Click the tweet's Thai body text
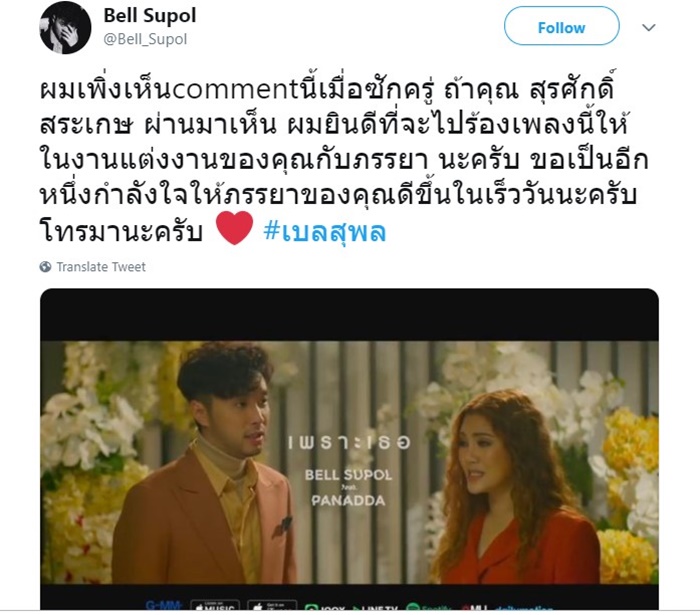The width and height of the screenshot is (700, 615). 344,160
